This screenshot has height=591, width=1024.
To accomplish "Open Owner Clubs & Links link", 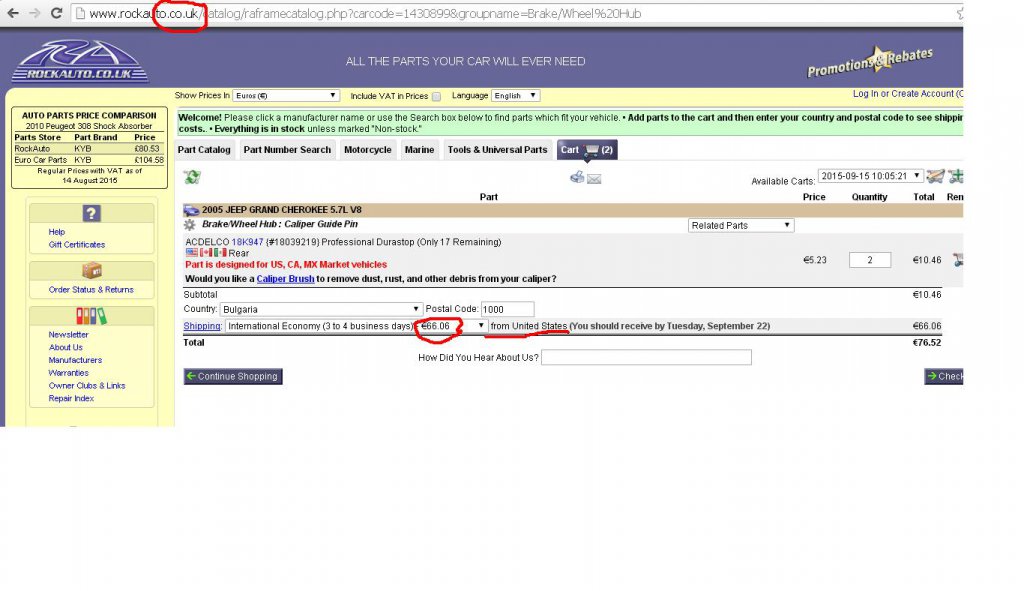I will [87, 386].
